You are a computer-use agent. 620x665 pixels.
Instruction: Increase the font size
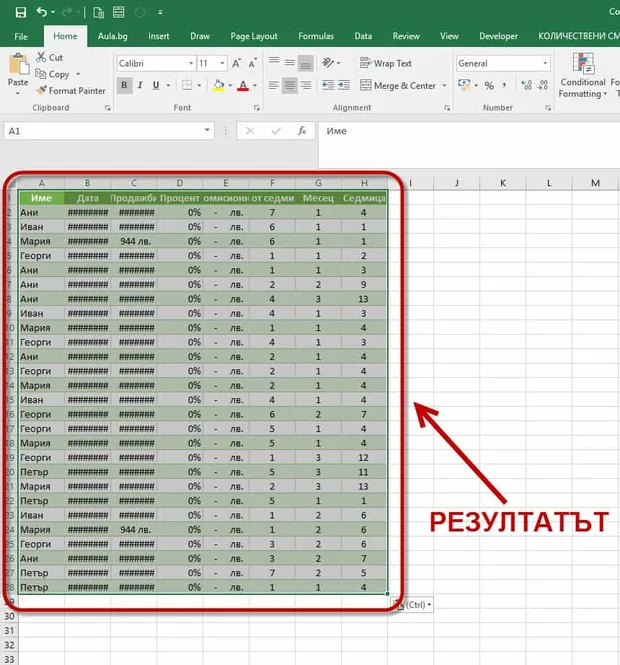point(237,63)
